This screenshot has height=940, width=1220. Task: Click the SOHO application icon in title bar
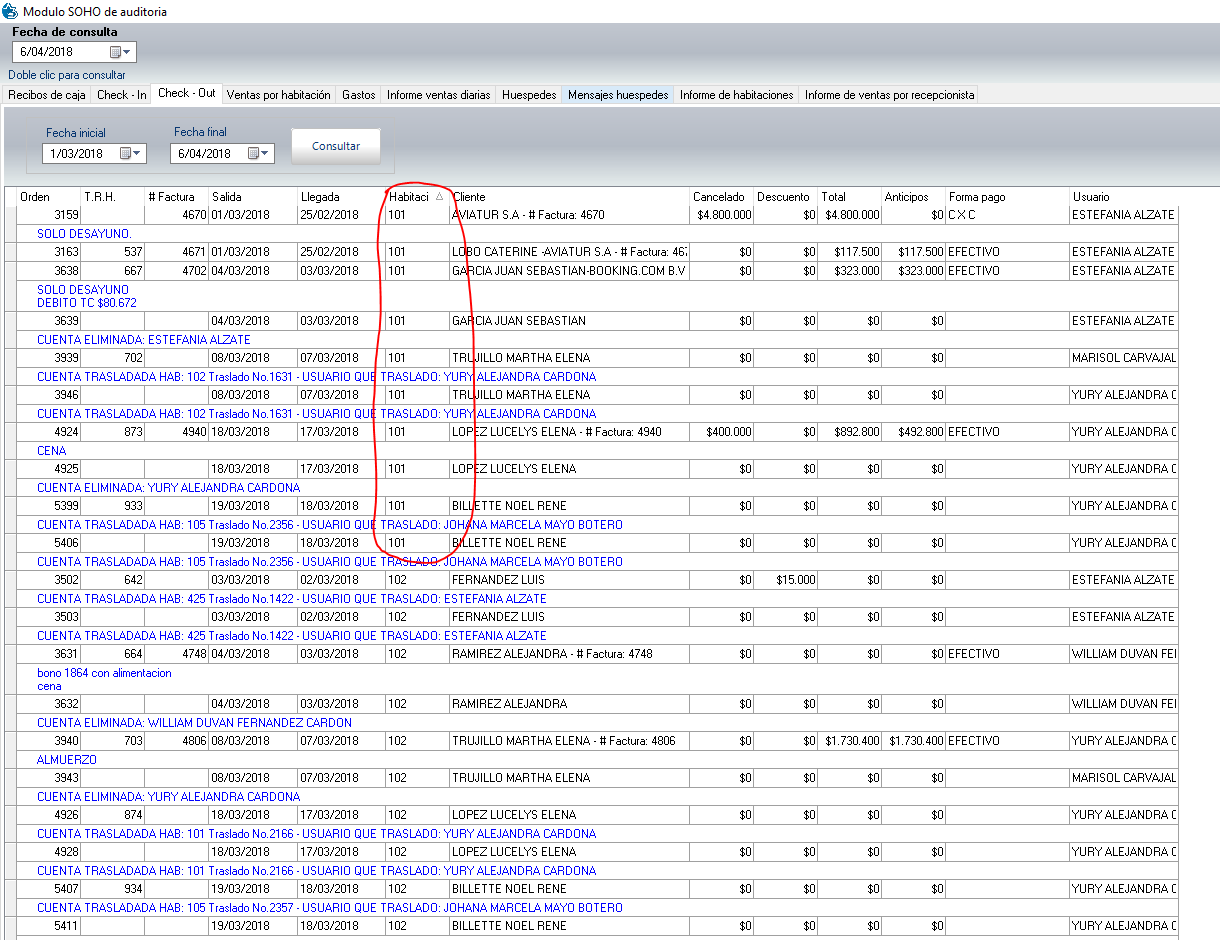pos(10,12)
